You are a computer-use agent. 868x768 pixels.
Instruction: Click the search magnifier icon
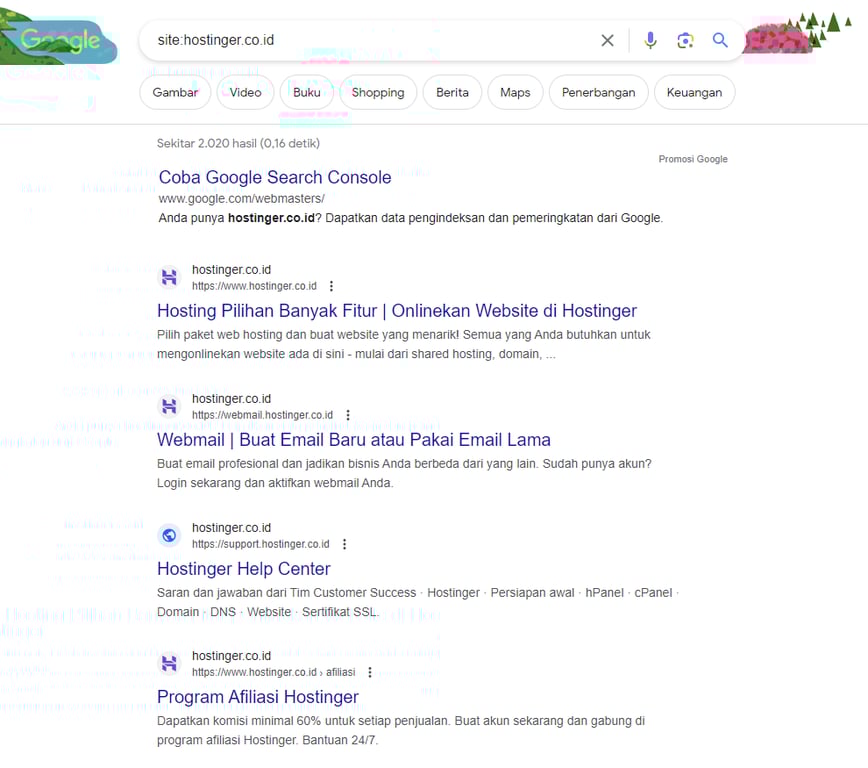(x=720, y=41)
